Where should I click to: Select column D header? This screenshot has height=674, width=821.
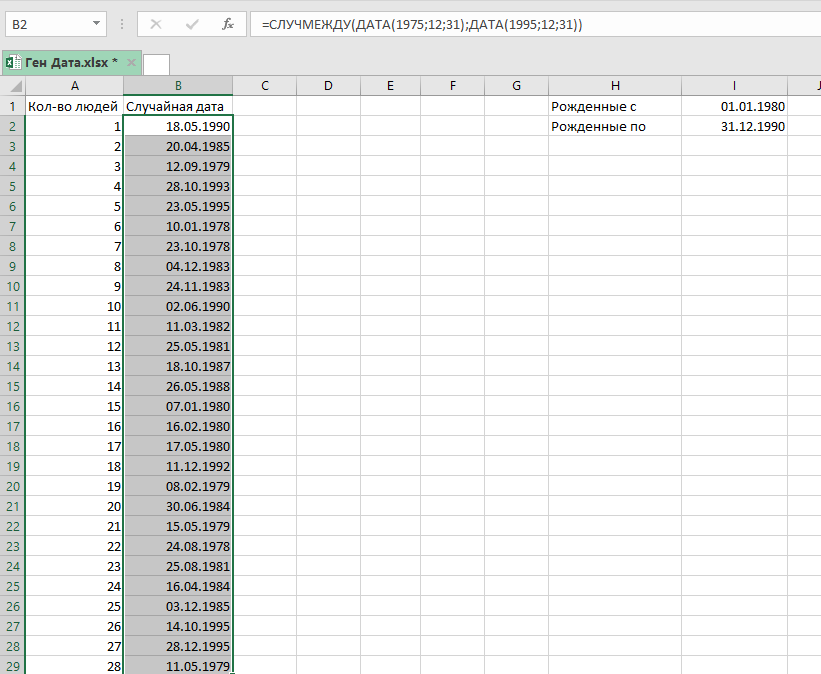tap(328, 86)
